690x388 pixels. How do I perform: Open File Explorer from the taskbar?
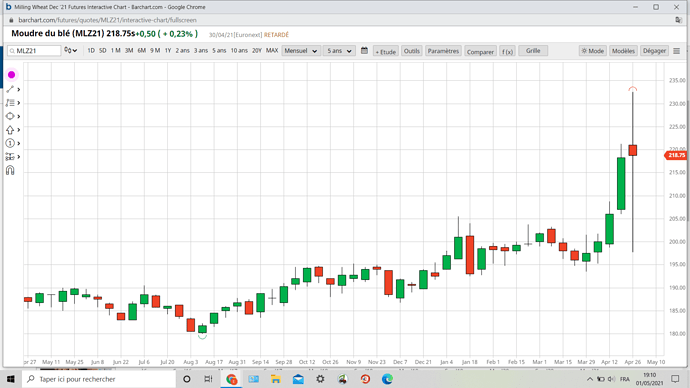click(x=276, y=379)
